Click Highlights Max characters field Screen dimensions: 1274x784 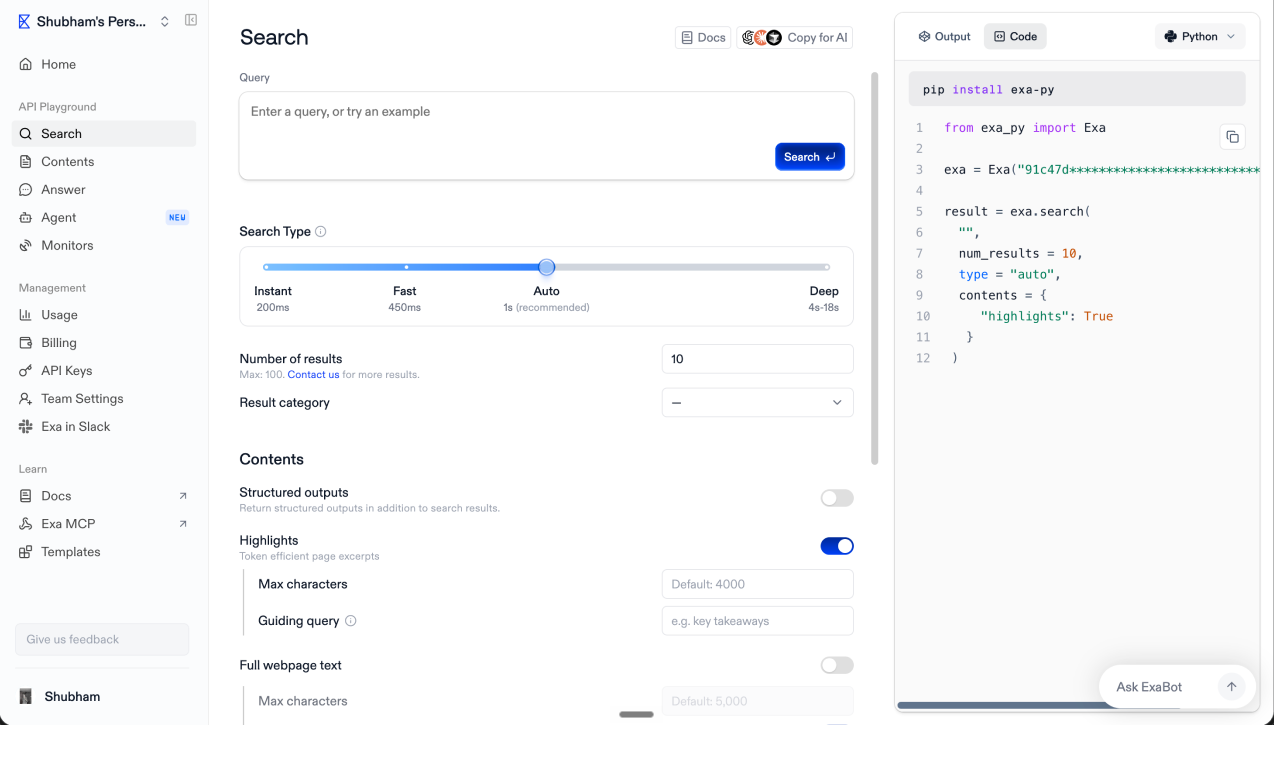point(758,584)
